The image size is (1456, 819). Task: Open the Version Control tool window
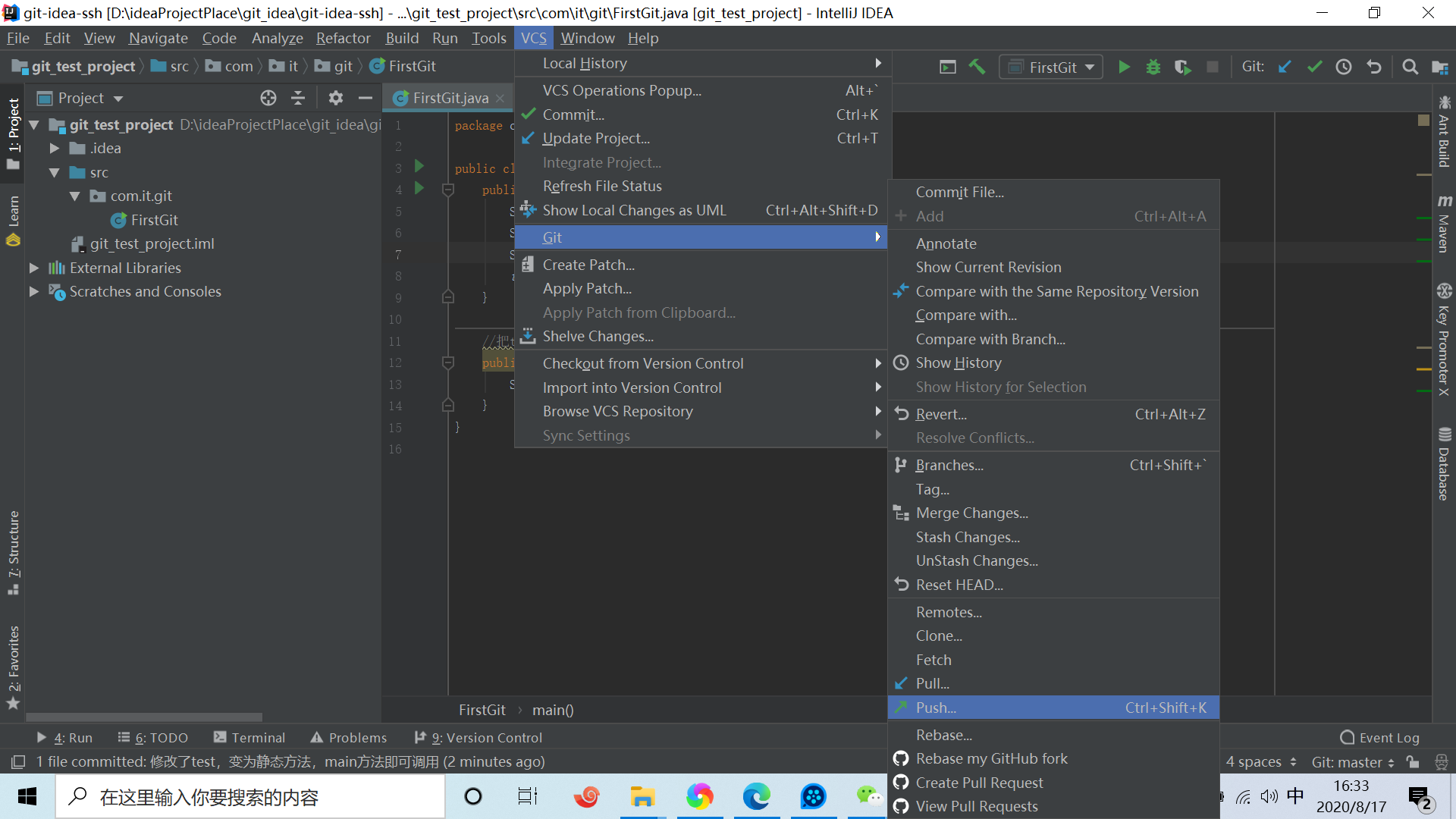479,737
